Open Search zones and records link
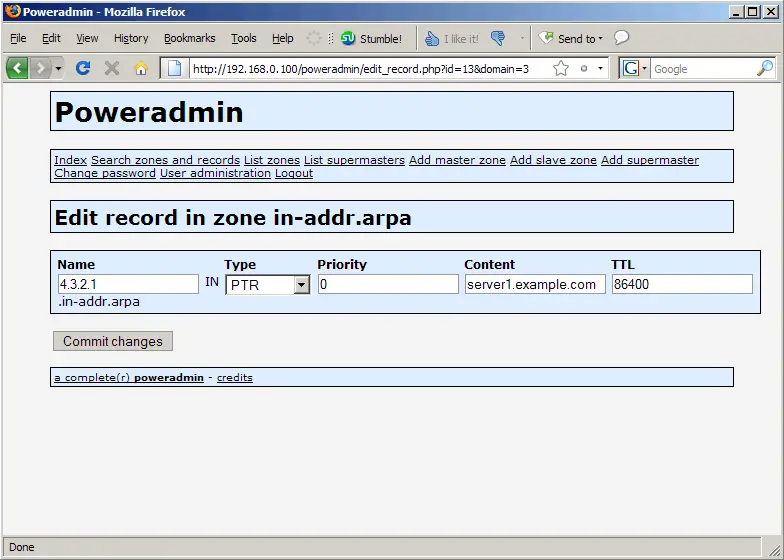Viewport: 784px width, 560px height. 166,160
